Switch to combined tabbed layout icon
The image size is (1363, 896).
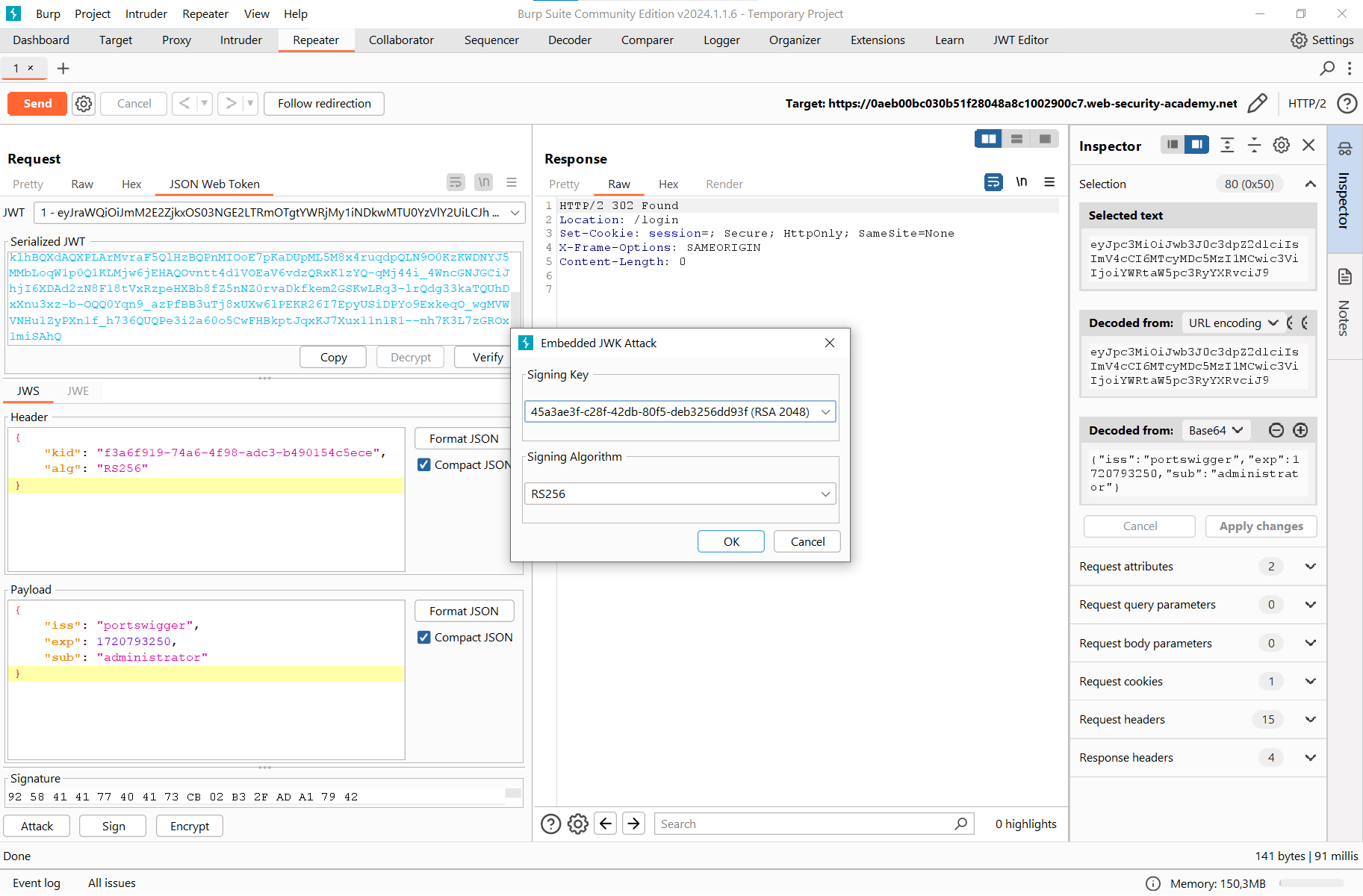[1045, 139]
